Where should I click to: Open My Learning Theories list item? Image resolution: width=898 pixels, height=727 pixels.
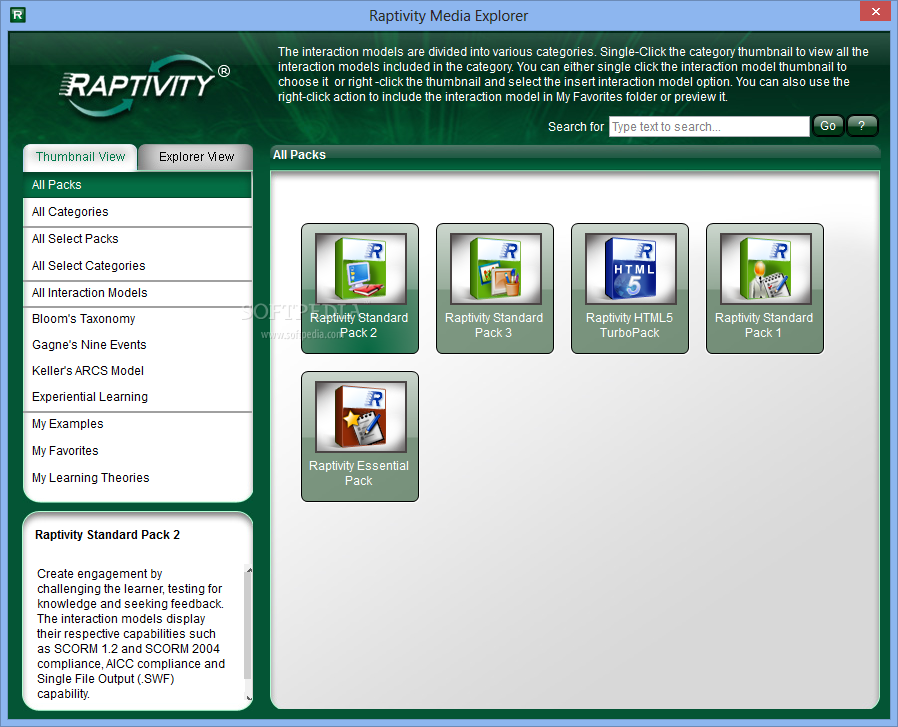click(137, 478)
